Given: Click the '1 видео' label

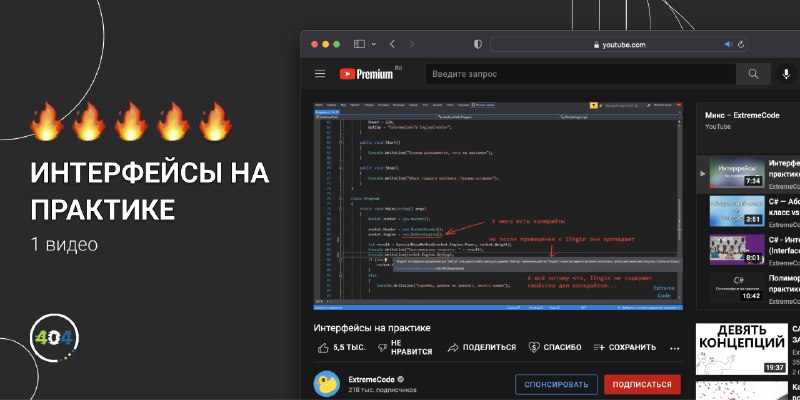Looking at the screenshot, I should click(64, 245).
